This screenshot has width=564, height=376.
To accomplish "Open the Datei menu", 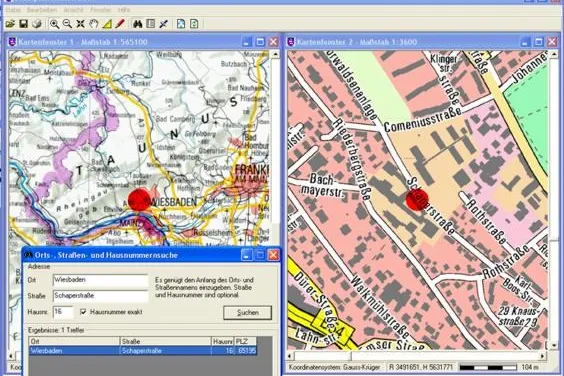I will click(x=13, y=10).
